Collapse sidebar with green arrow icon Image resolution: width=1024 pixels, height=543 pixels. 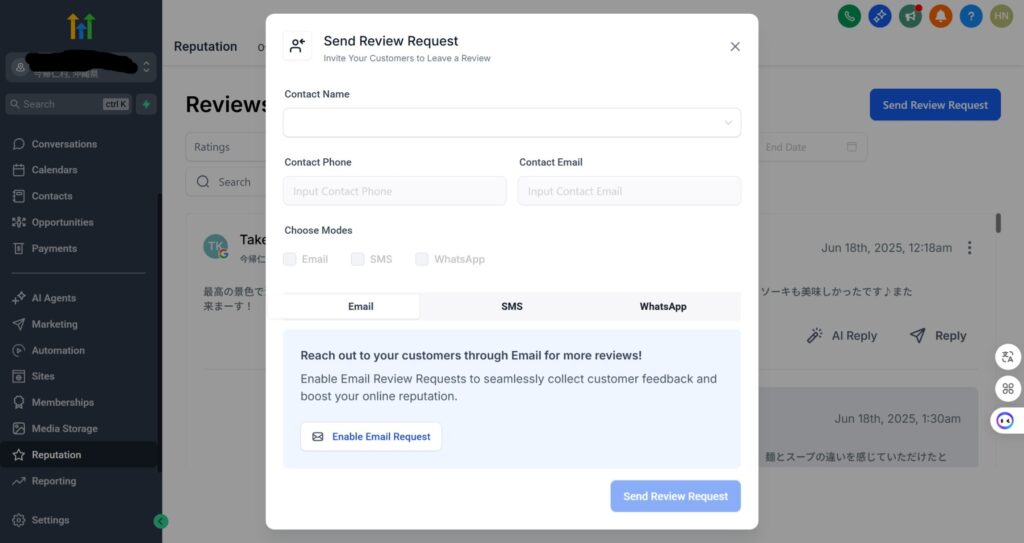[x=160, y=521]
